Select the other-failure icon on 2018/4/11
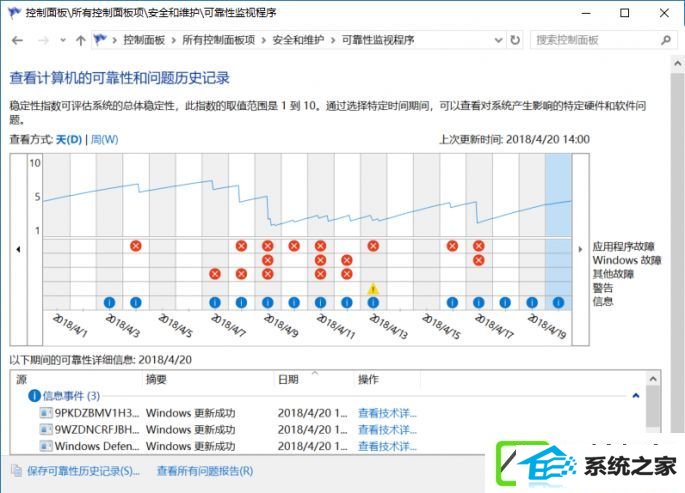The height and width of the screenshot is (493, 685). coord(320,274)
